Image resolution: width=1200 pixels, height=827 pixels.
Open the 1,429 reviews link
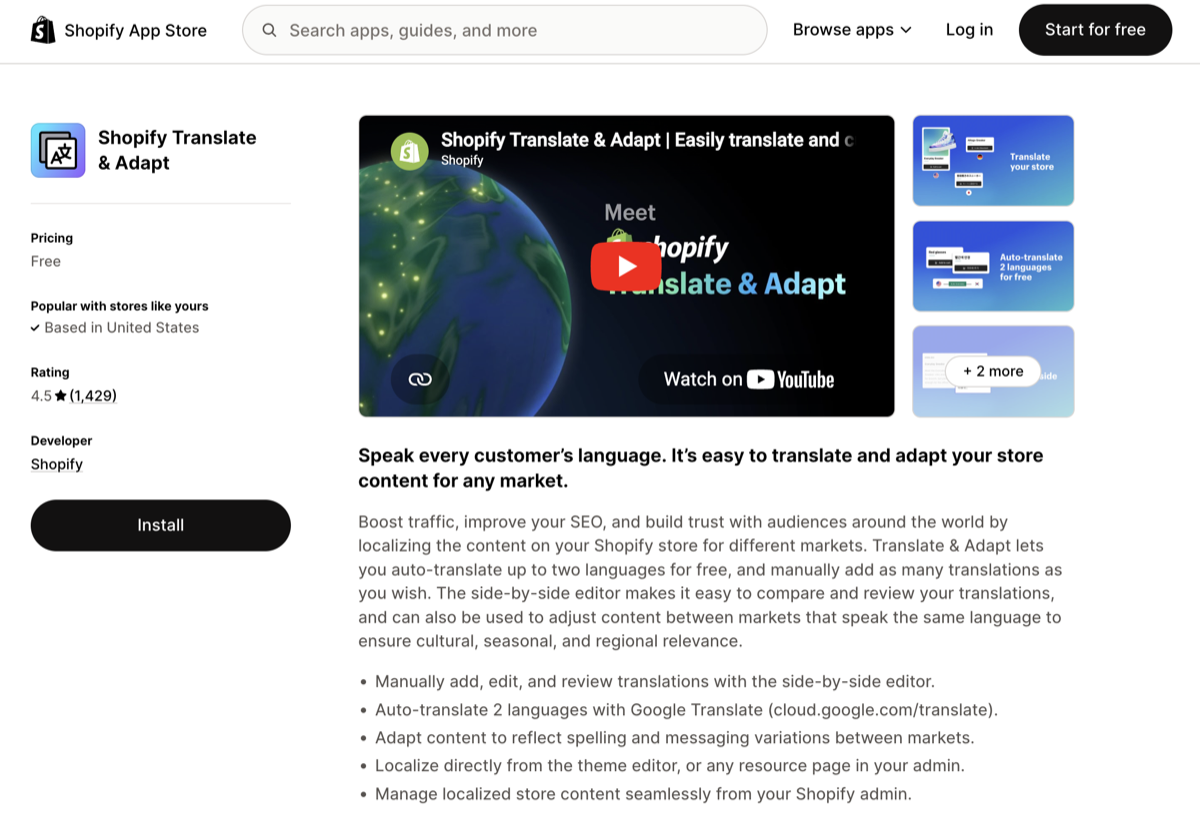pyautogui.click(x=93, y=396)
